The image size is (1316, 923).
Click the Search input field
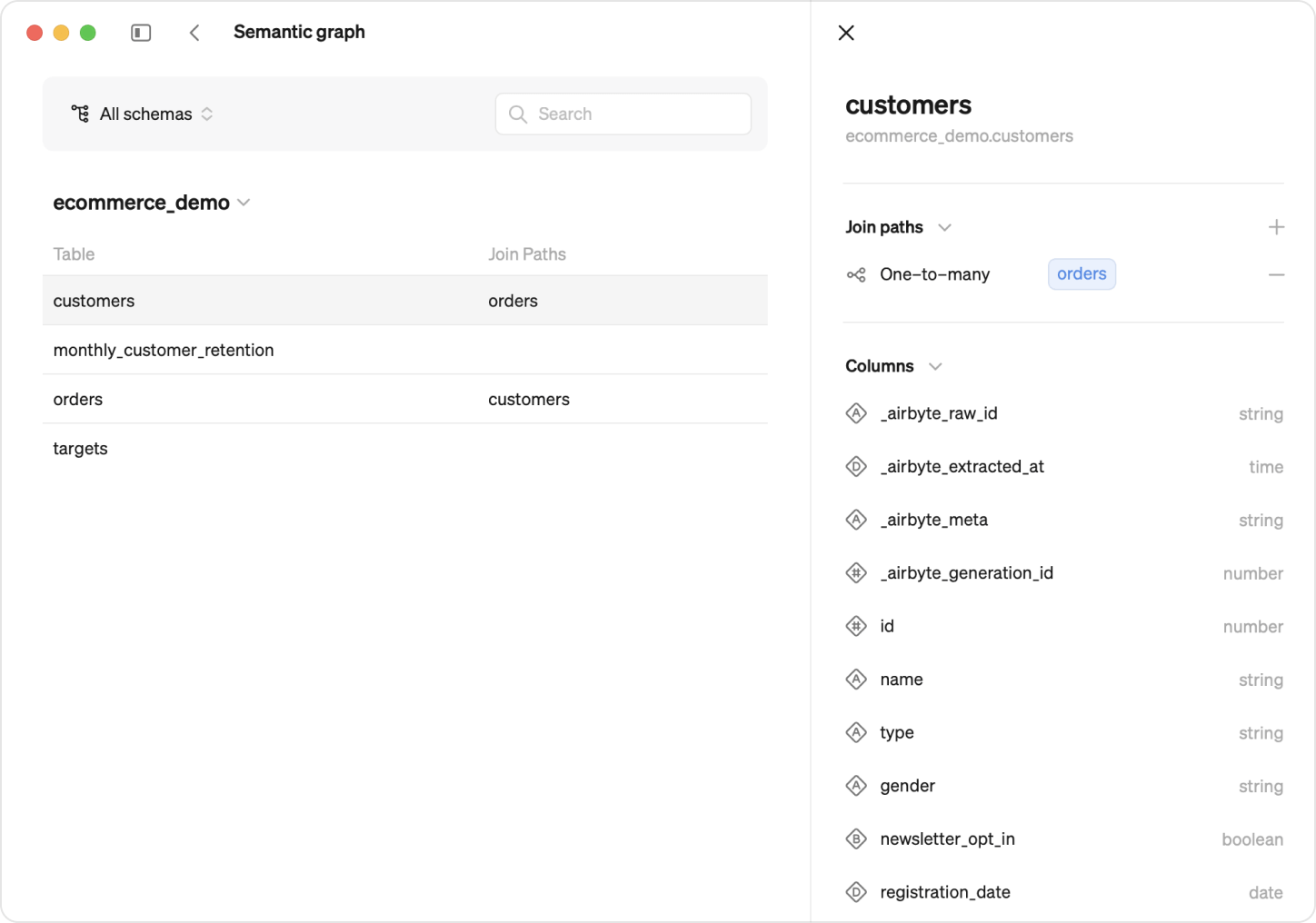(636, 114)
